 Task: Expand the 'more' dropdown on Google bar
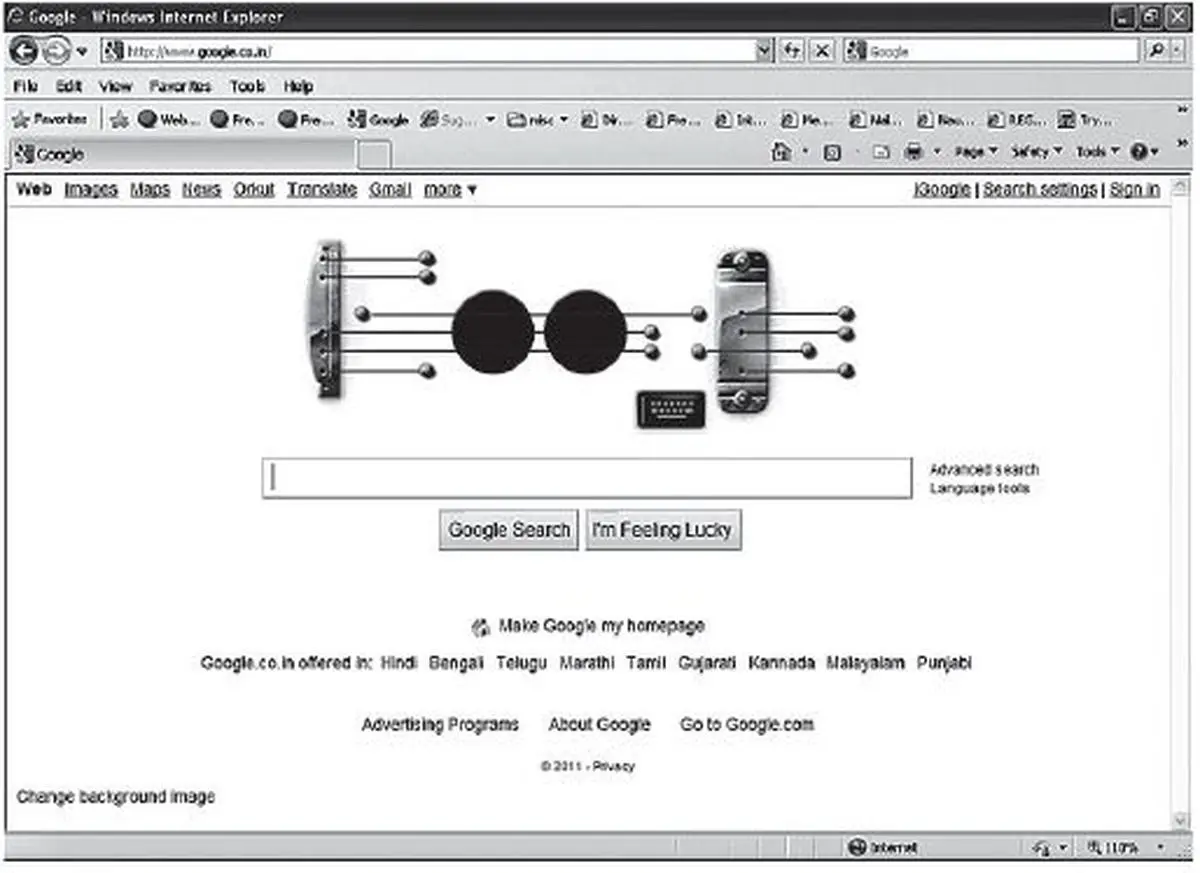click(450, 189)
